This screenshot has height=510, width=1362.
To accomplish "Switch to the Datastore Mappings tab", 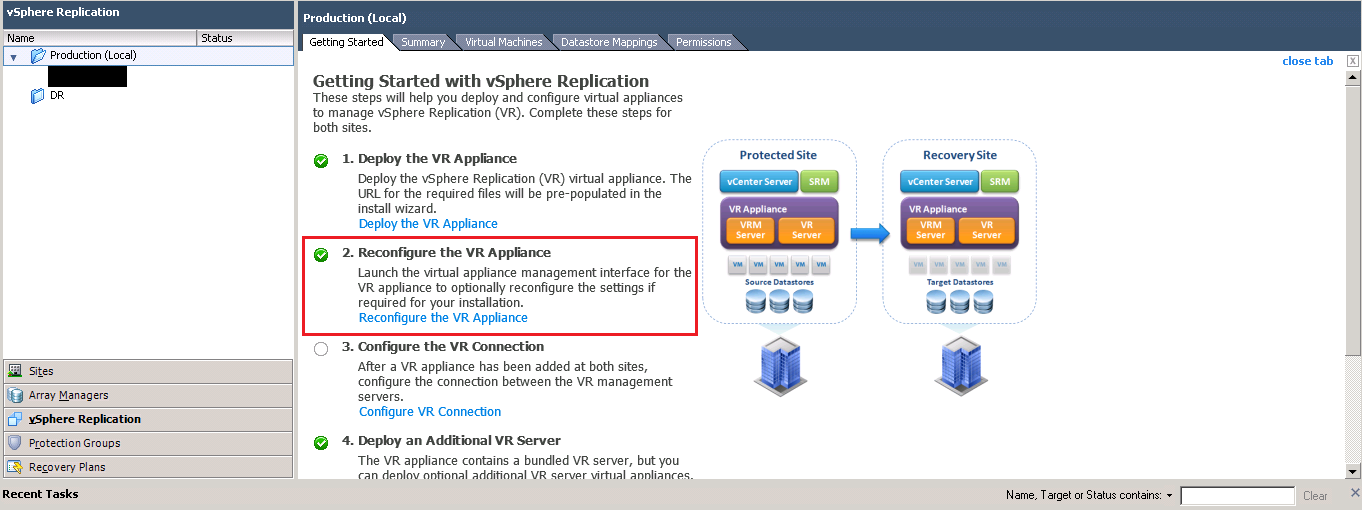I will [x=608, y=42].
